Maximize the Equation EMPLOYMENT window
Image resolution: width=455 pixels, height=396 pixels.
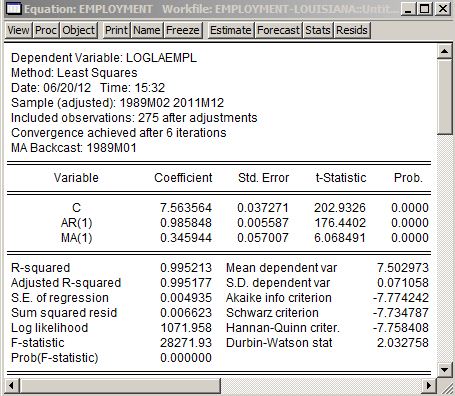pos(425,8)
